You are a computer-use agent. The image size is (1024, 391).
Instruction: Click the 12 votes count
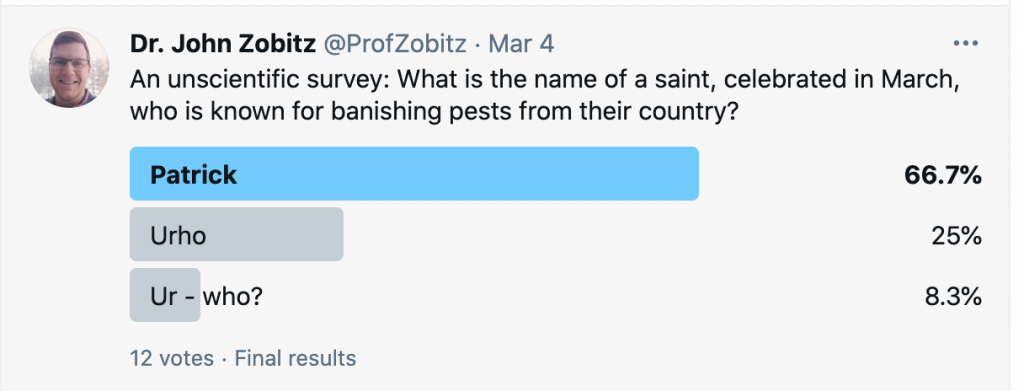point(172,358)
